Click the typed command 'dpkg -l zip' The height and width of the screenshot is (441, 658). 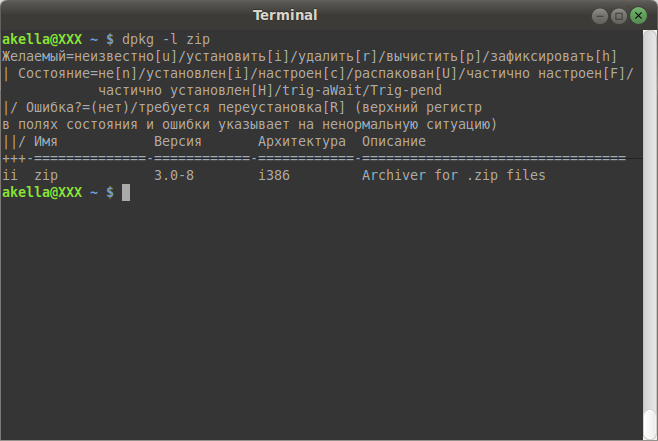tap(166, 39)
